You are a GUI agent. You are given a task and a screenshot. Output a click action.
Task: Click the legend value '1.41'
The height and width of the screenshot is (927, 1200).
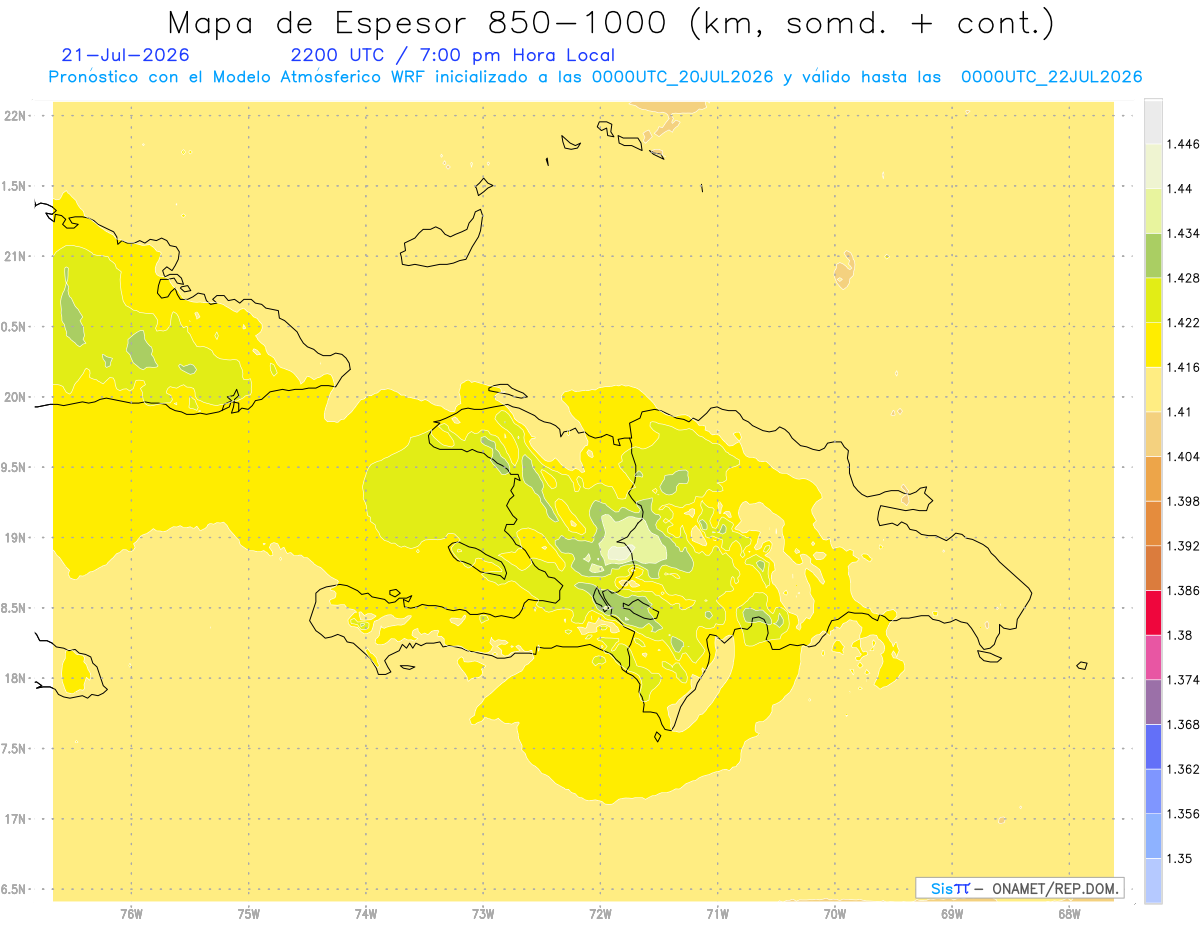[x=1180, y=411]
